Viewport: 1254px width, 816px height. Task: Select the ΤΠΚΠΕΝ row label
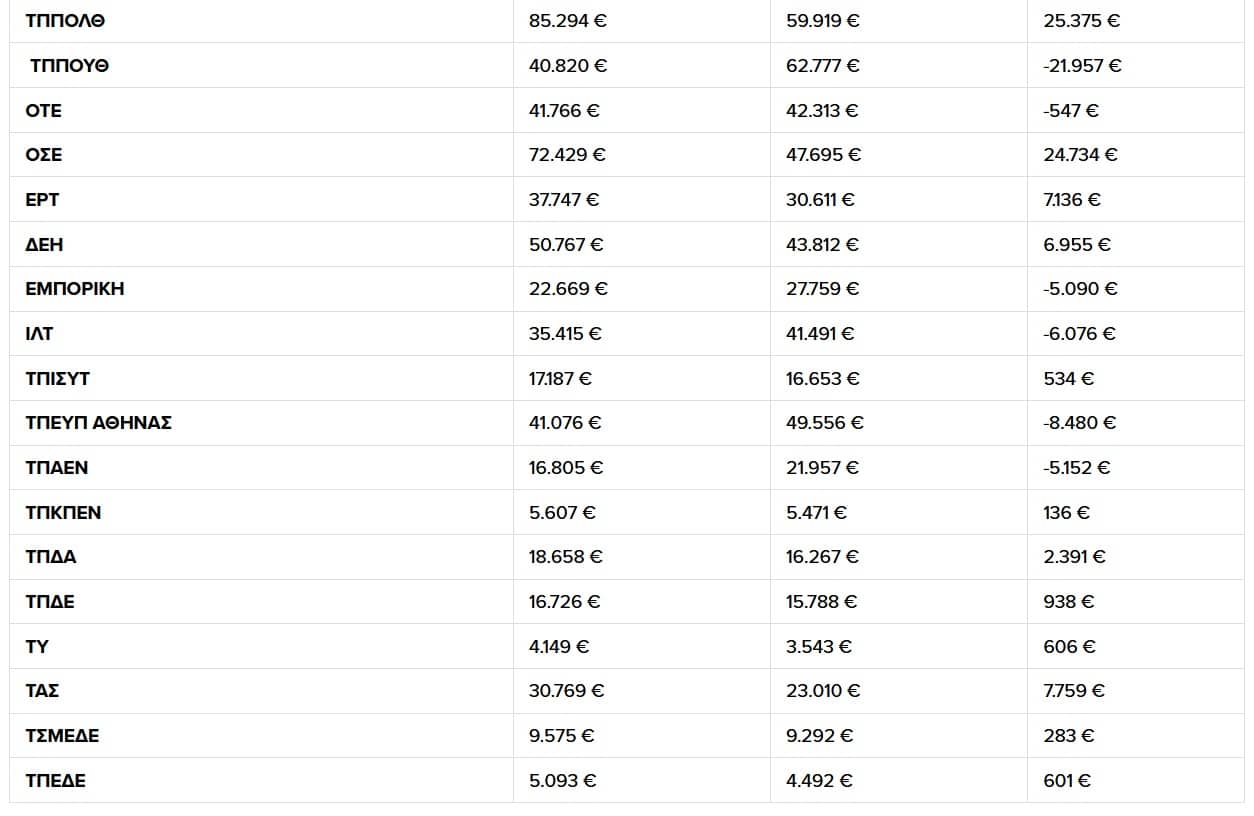click(x=63, y=513)
